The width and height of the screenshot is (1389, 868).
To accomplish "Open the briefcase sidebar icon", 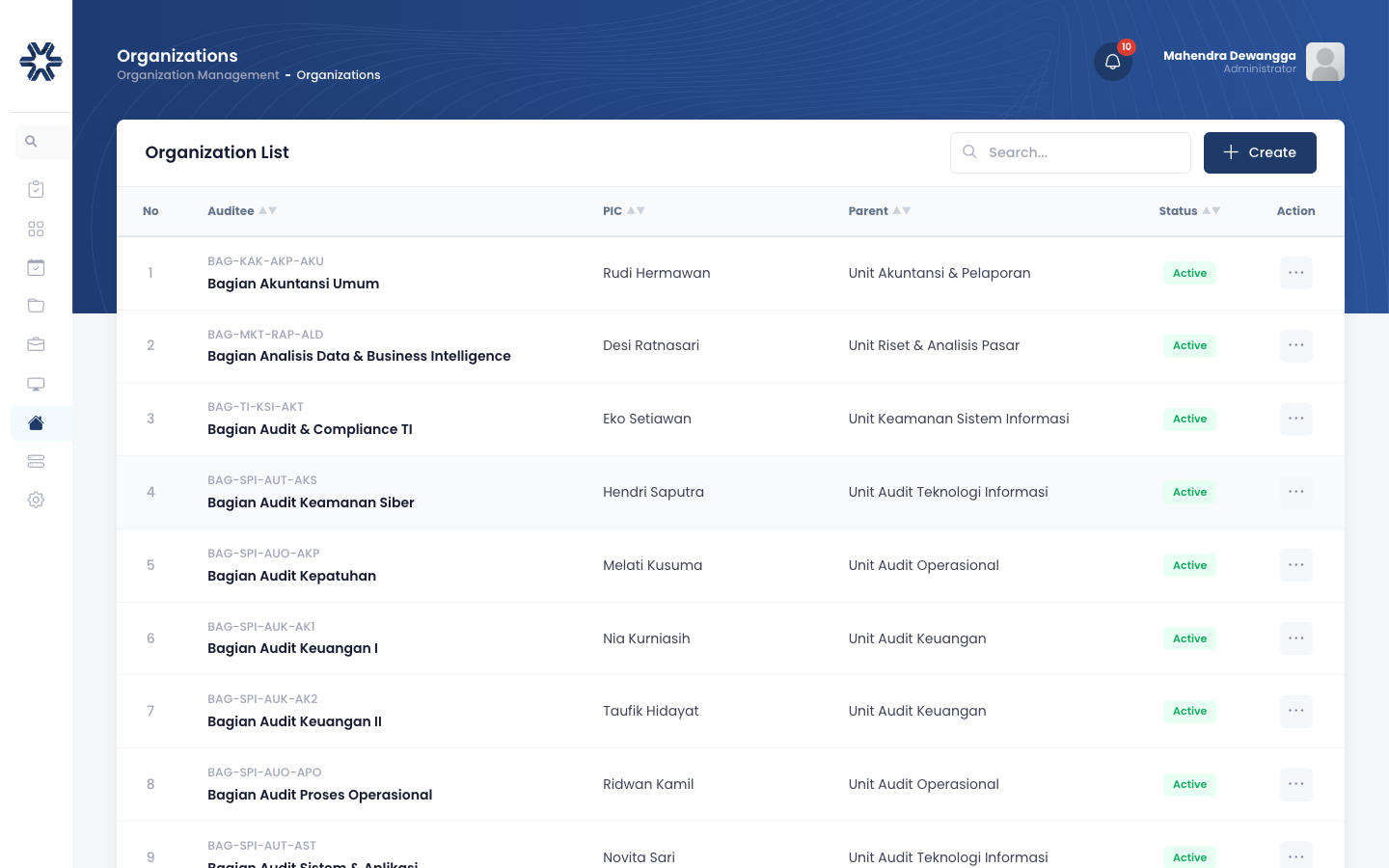I will pyautogui.click(x=36, y=344).
